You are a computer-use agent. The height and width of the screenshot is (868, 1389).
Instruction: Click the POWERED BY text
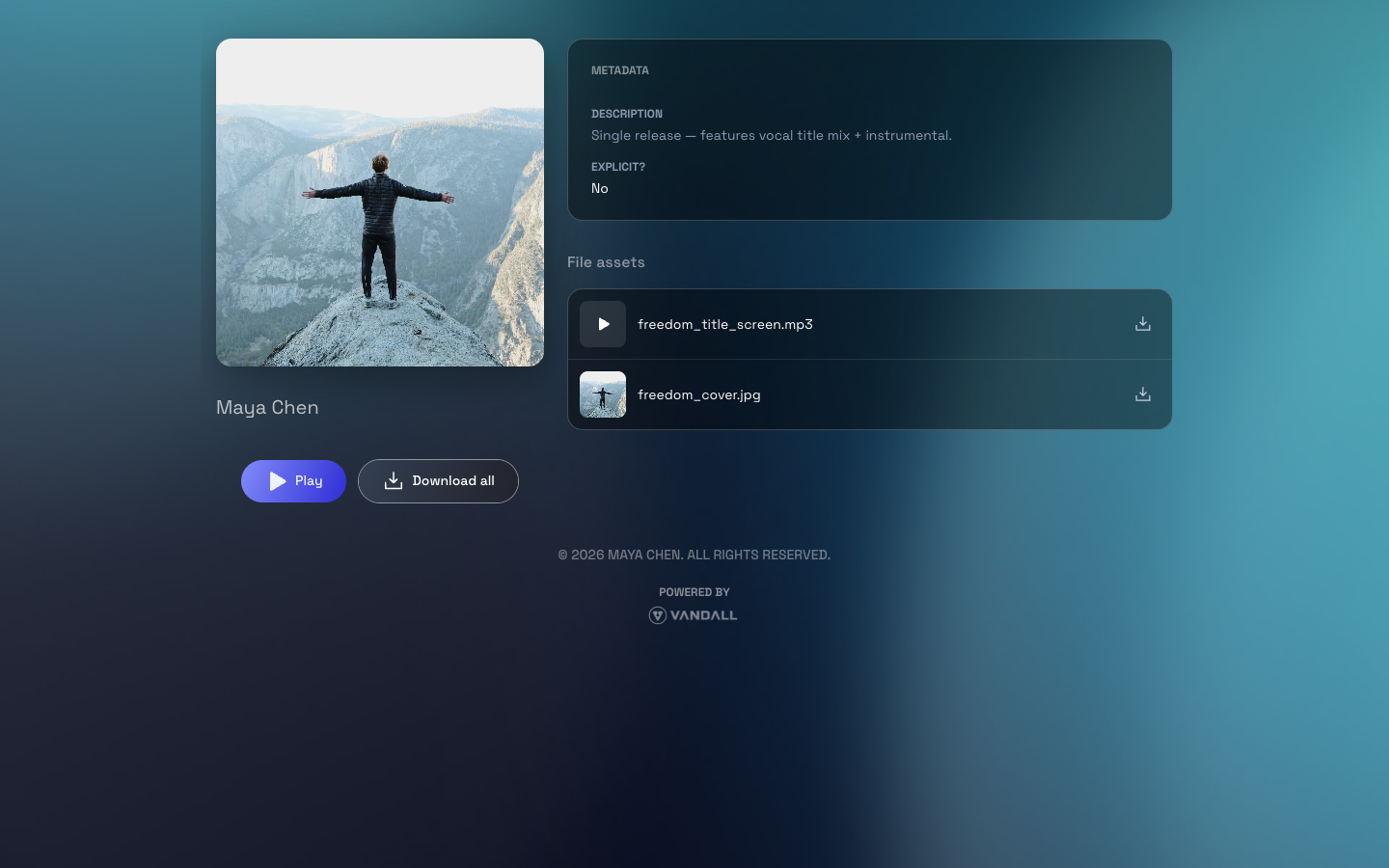coord(694,592)
